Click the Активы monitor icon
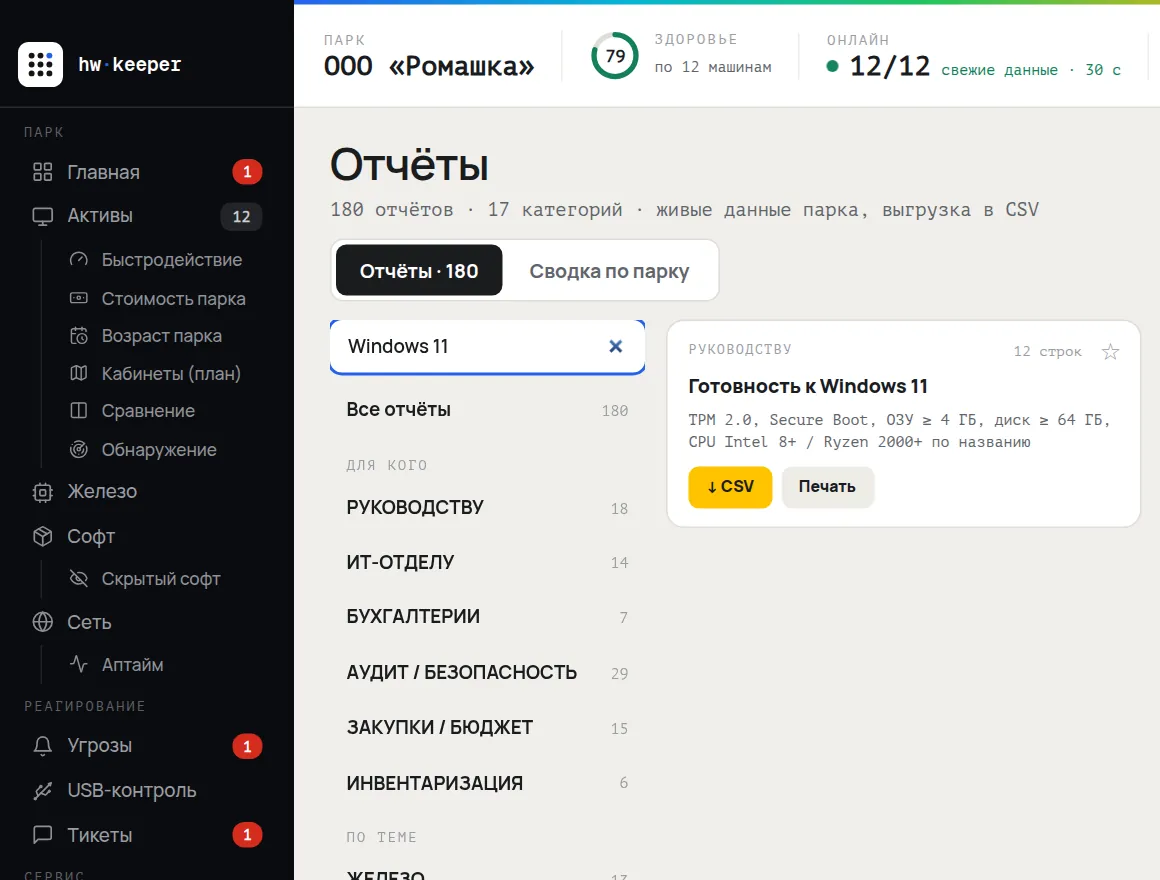Image resolution: width=1160 pixels, height=880 pixels. coord(43,216)
